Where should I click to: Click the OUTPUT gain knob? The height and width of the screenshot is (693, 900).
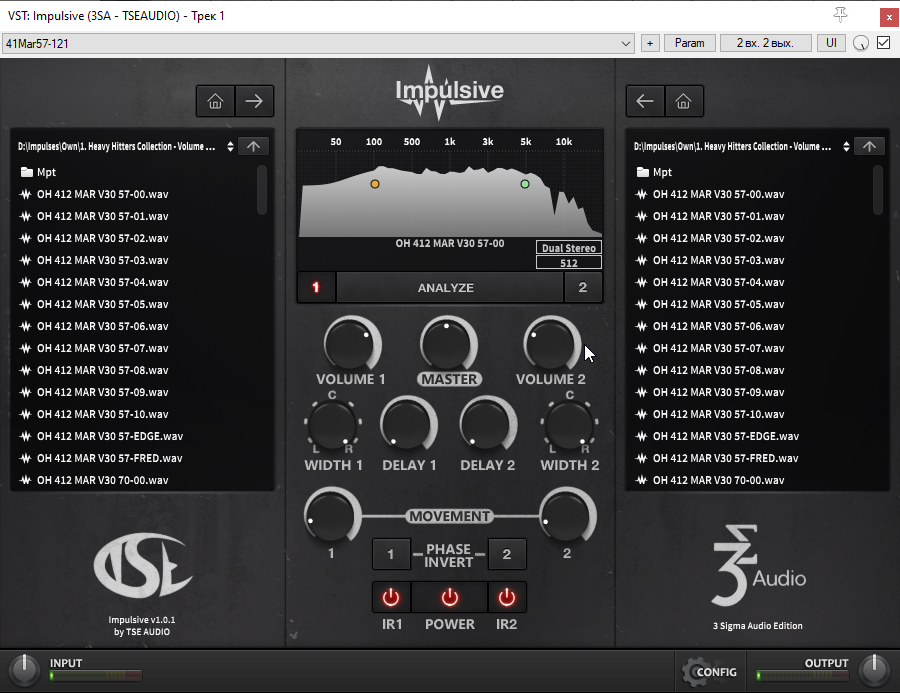(x=874, y=670)
